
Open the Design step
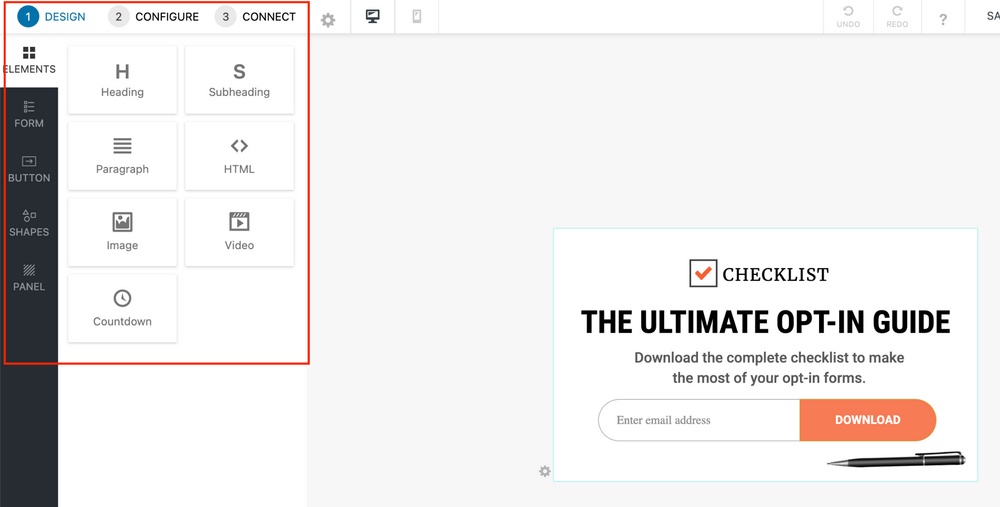(x=52, y=17)
